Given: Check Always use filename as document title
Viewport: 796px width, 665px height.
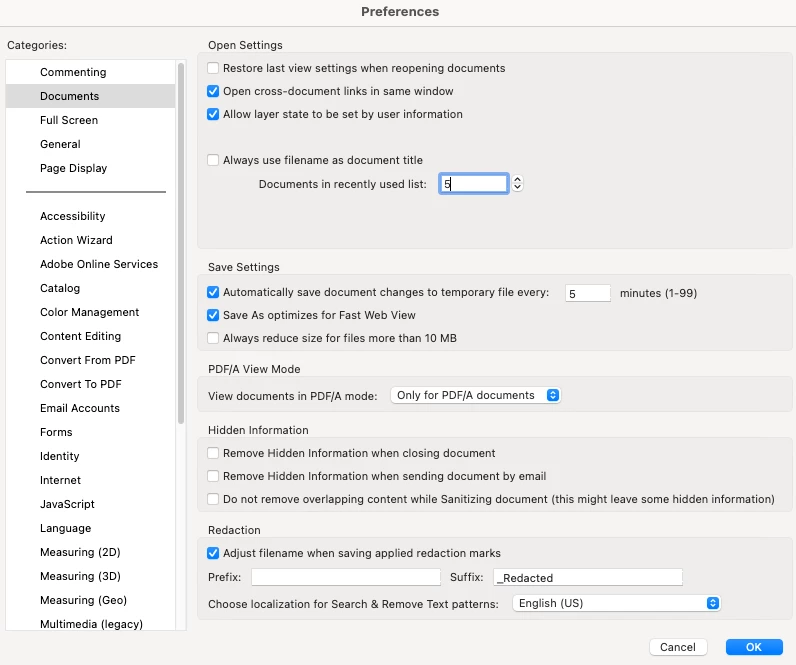Looking at the screenshot, I should pyautogui.click(x=213, y=160).
